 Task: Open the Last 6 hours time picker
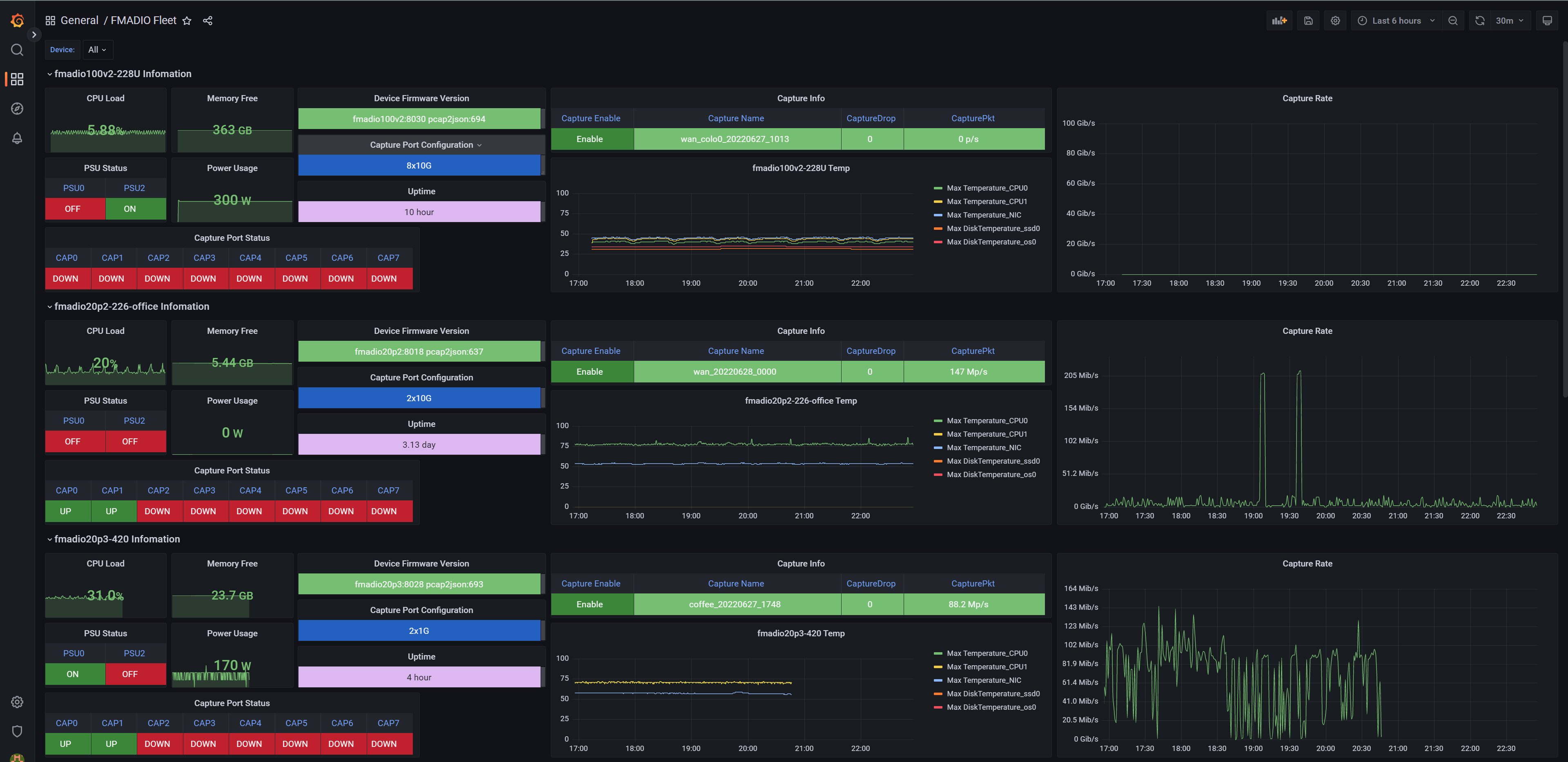click(x=1396, y=21)
